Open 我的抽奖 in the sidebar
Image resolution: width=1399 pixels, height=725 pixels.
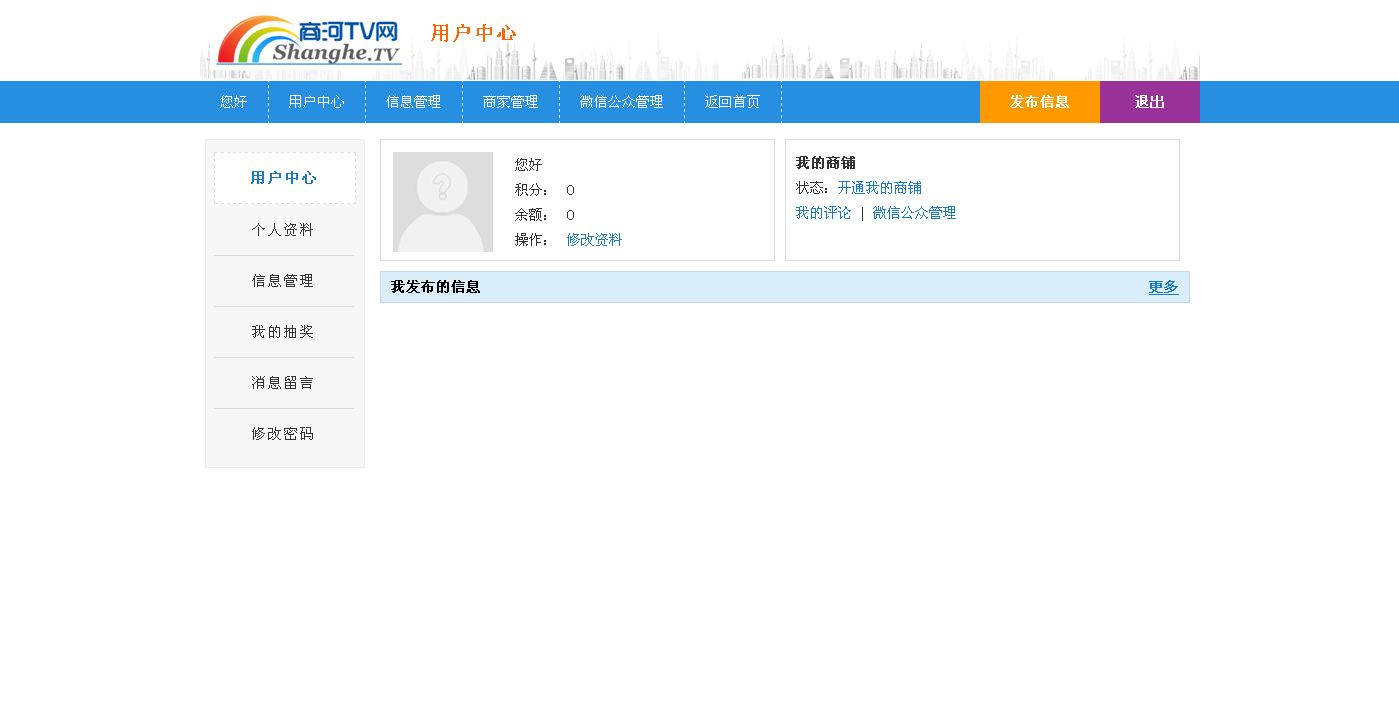284,332
